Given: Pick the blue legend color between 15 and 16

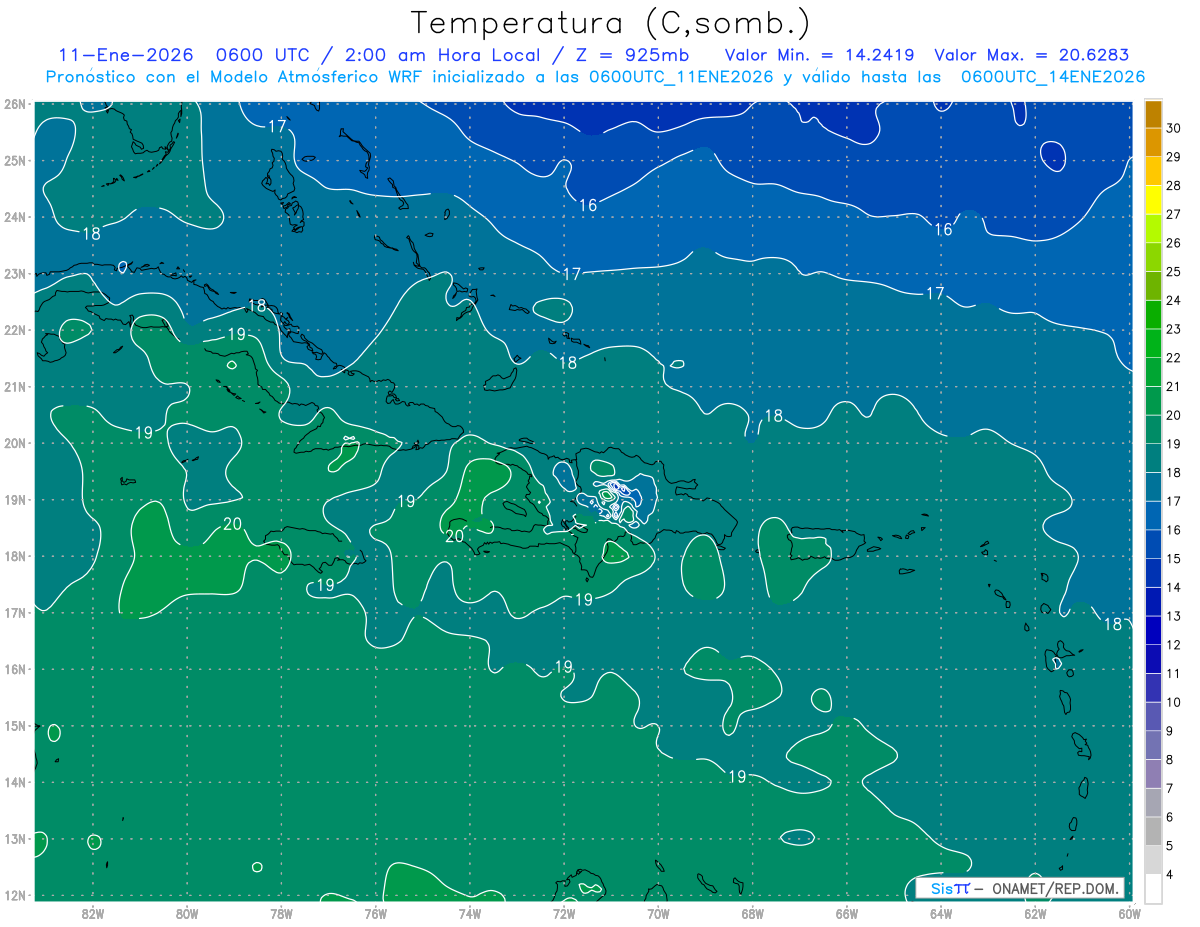Looking at the screenshot, I should 1153,545.
